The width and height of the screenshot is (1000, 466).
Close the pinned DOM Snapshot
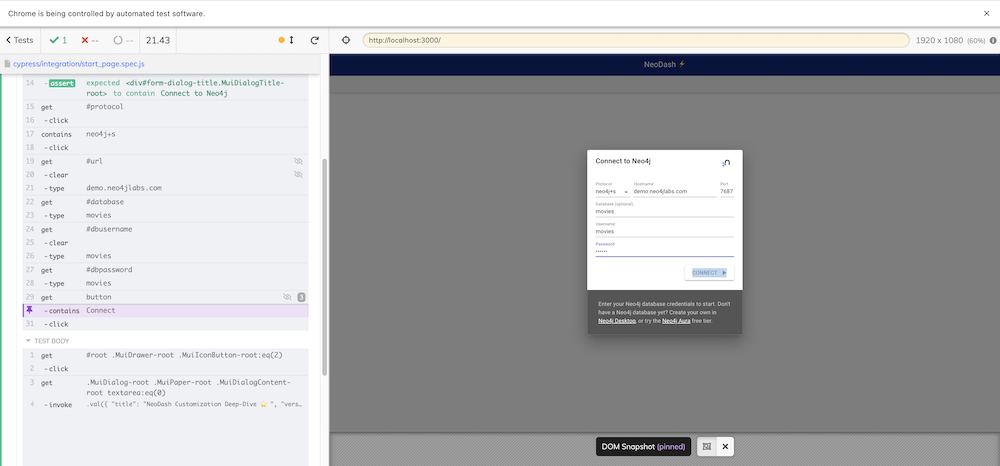click(725, 447)
